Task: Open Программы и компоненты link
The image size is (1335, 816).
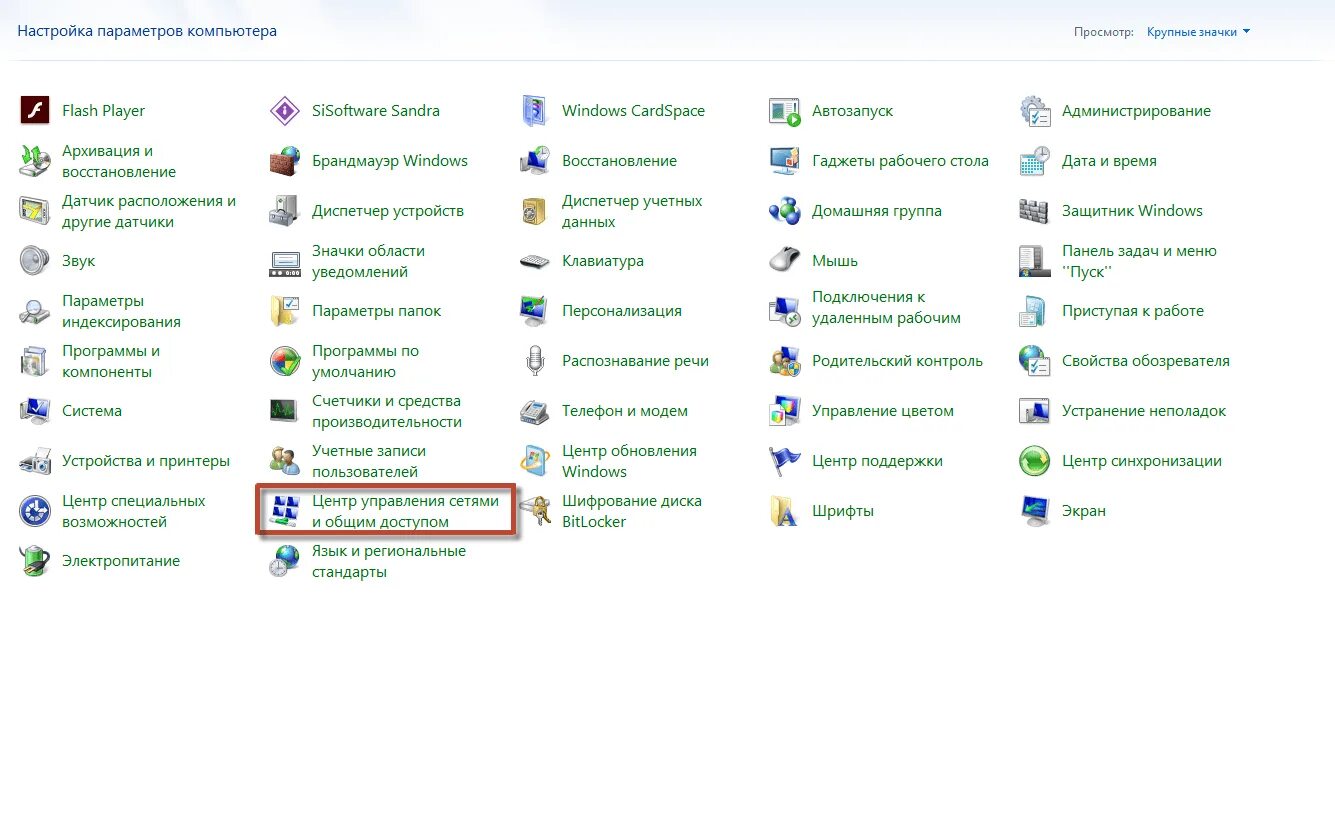Action: pyautogui.click(x=111, y=361)
